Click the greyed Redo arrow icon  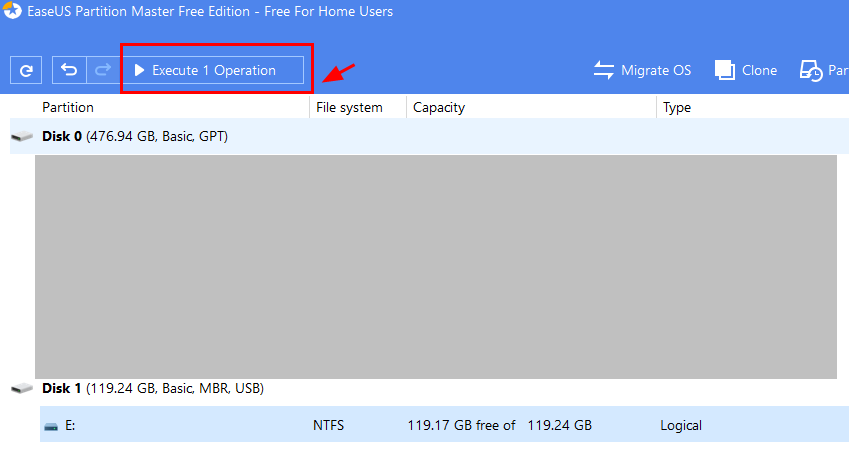[x=103, y=70]
